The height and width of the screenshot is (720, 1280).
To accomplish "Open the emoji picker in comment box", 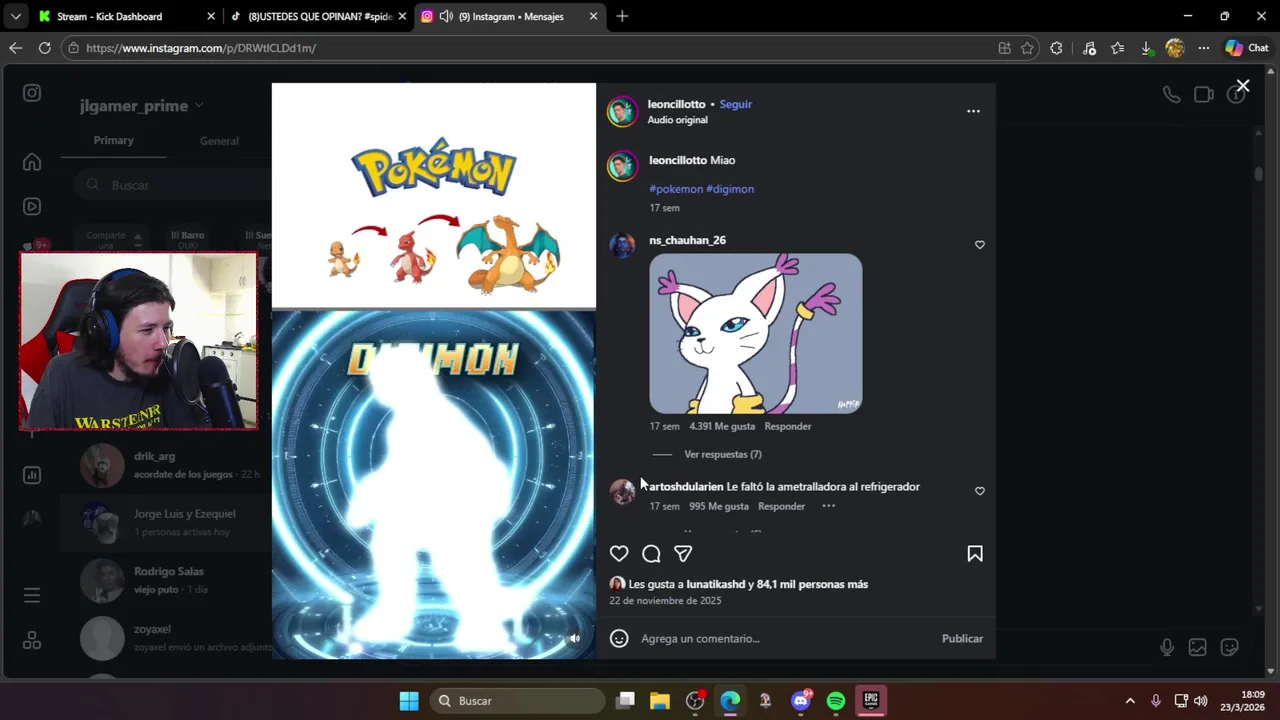I will 619,638.
